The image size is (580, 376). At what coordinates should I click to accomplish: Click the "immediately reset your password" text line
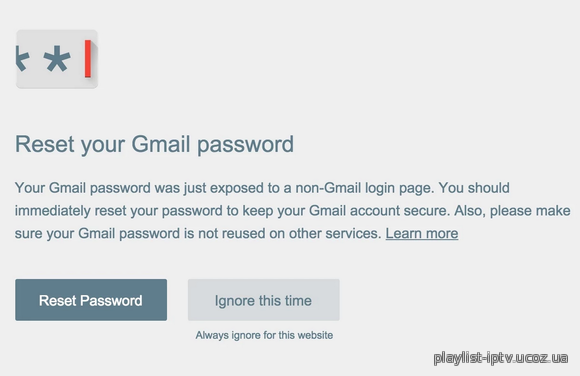tap(119, 211)
